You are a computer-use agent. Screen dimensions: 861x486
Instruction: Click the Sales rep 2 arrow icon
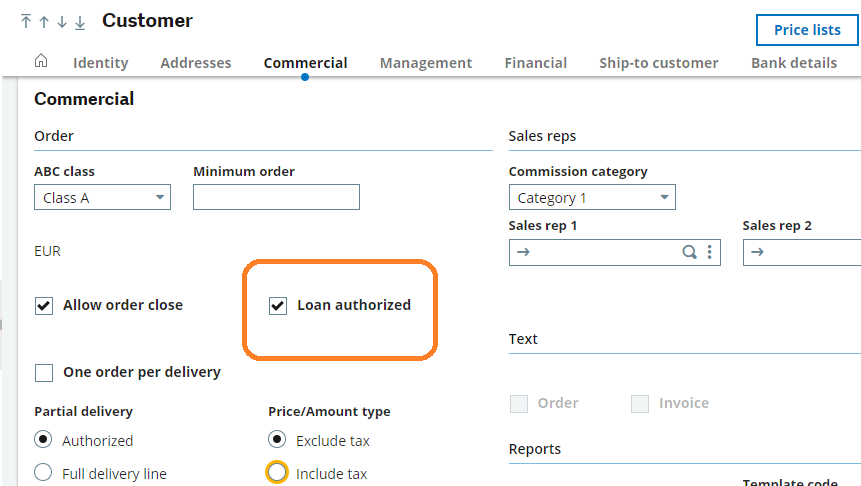[x=757, y=252]
